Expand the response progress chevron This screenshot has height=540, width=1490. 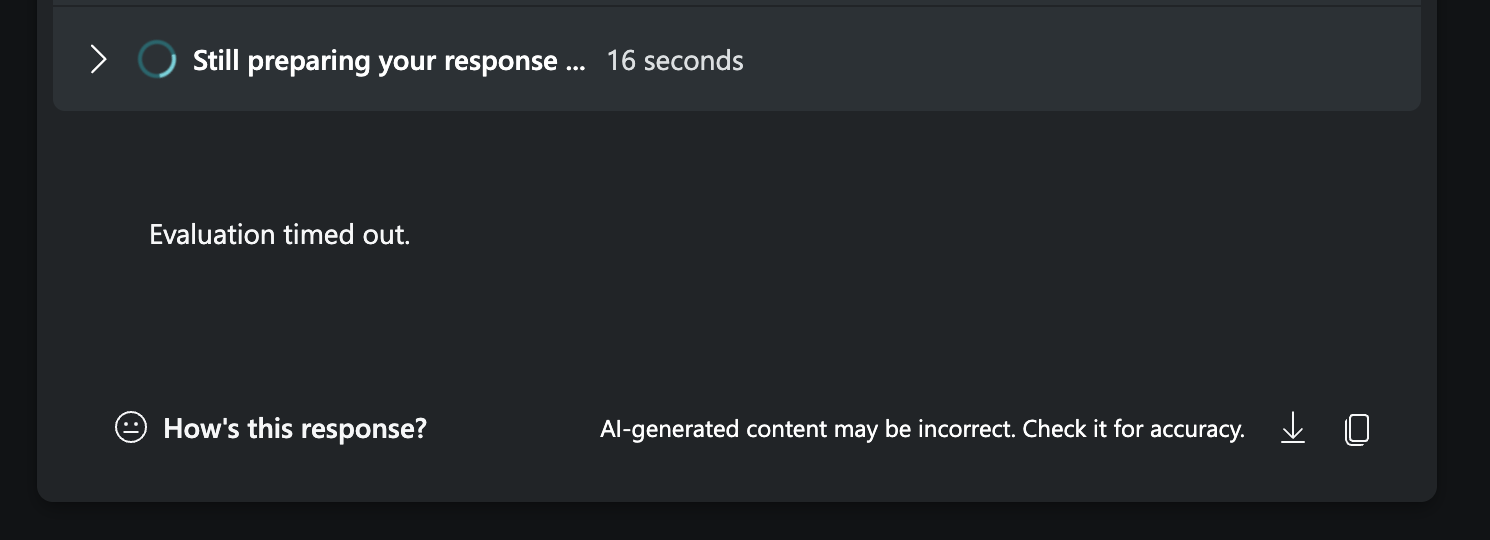(x=98, y=60)
